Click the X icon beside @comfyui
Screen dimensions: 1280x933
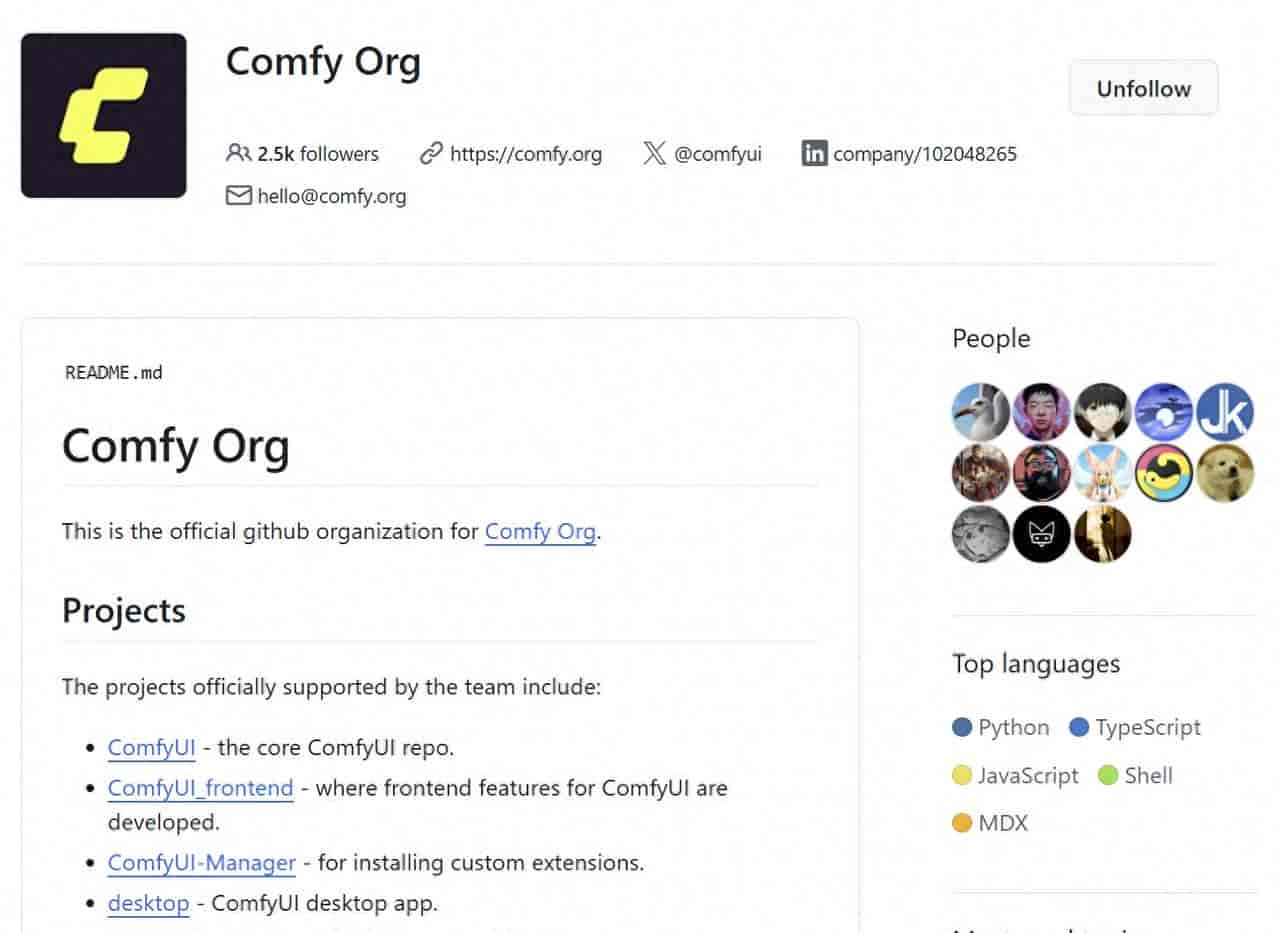[x=654, y=154]
